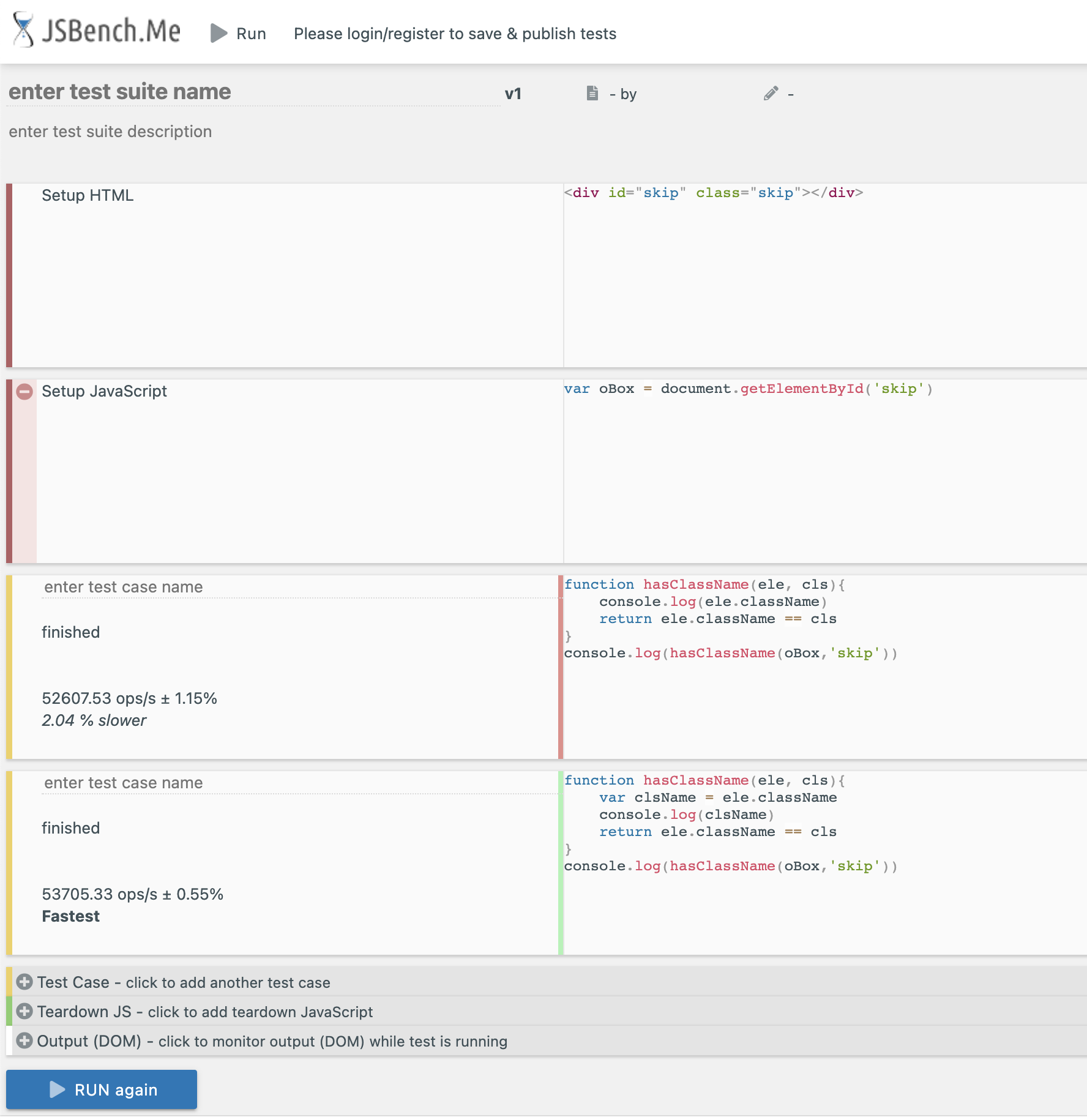This screenshot has height=1120, width=1087.
Task: Select the Run play icon in the header
Action: (x=218, y=34)
